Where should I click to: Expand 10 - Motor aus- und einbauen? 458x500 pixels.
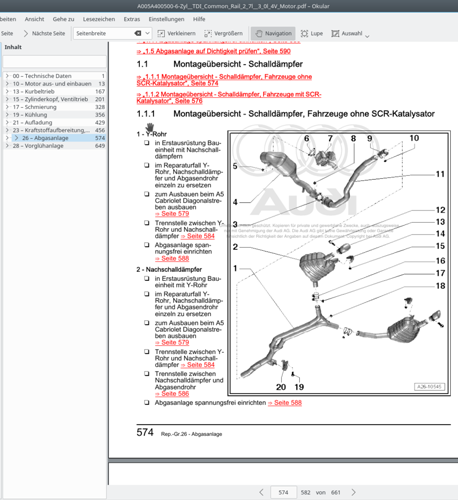[x=7, y=84]
